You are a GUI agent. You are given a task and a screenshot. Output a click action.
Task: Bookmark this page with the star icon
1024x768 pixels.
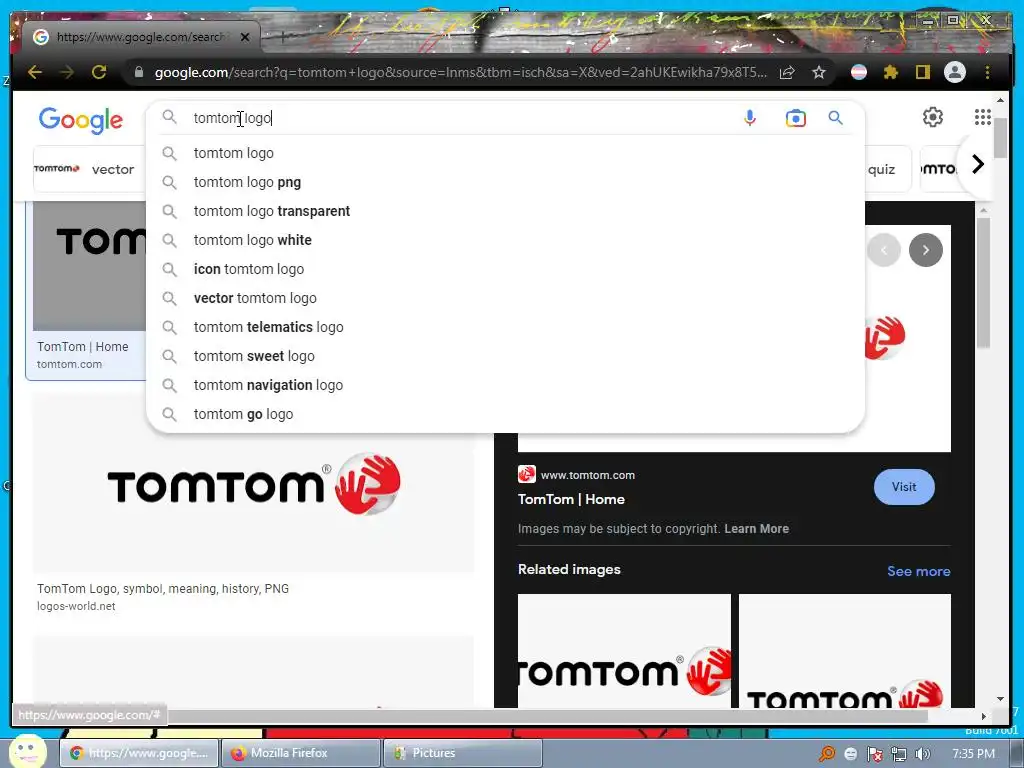pyautogui.click(x=819, y=72)
